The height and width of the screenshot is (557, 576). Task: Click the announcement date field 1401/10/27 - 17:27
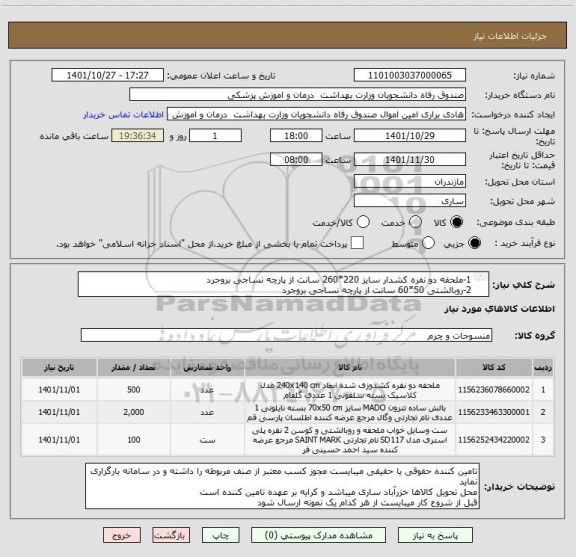(x=108, y=75)
